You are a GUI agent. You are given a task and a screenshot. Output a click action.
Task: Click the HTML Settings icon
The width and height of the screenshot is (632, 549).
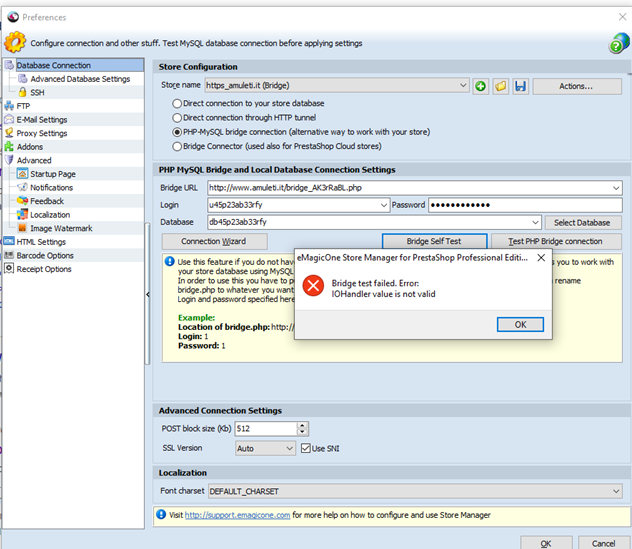coord(9,241)
